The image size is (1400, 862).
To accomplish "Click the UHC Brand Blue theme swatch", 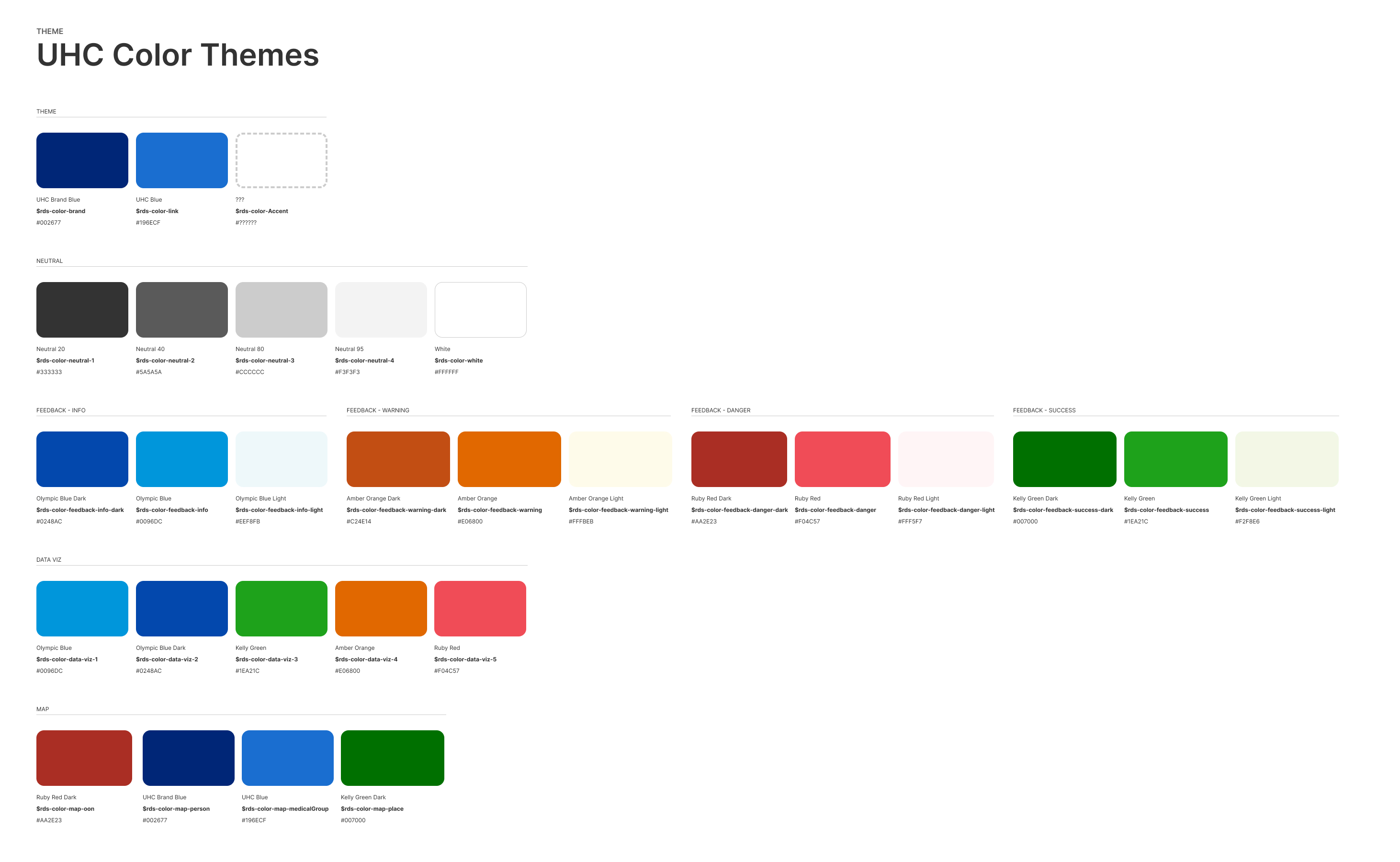I will coord(82,160).
